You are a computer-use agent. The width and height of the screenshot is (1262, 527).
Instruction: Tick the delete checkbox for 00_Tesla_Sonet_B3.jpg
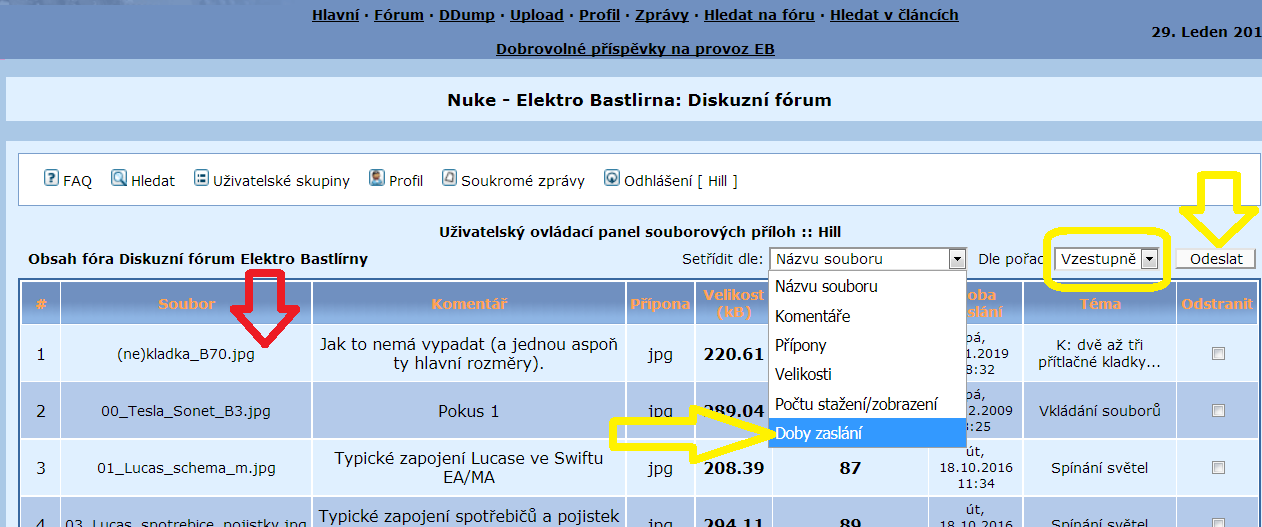1218,410
